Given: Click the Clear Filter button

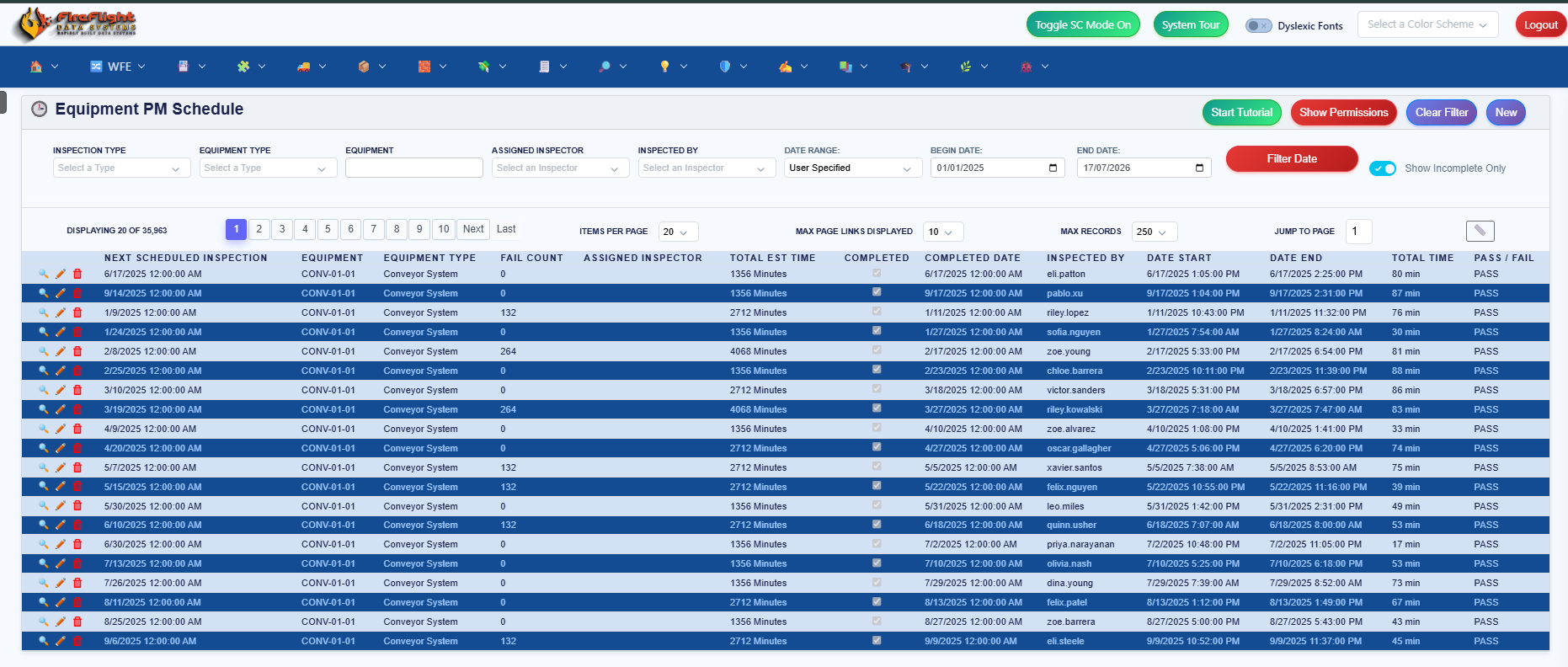Looking at the screenshot, I should click(x=1442, y=112).
